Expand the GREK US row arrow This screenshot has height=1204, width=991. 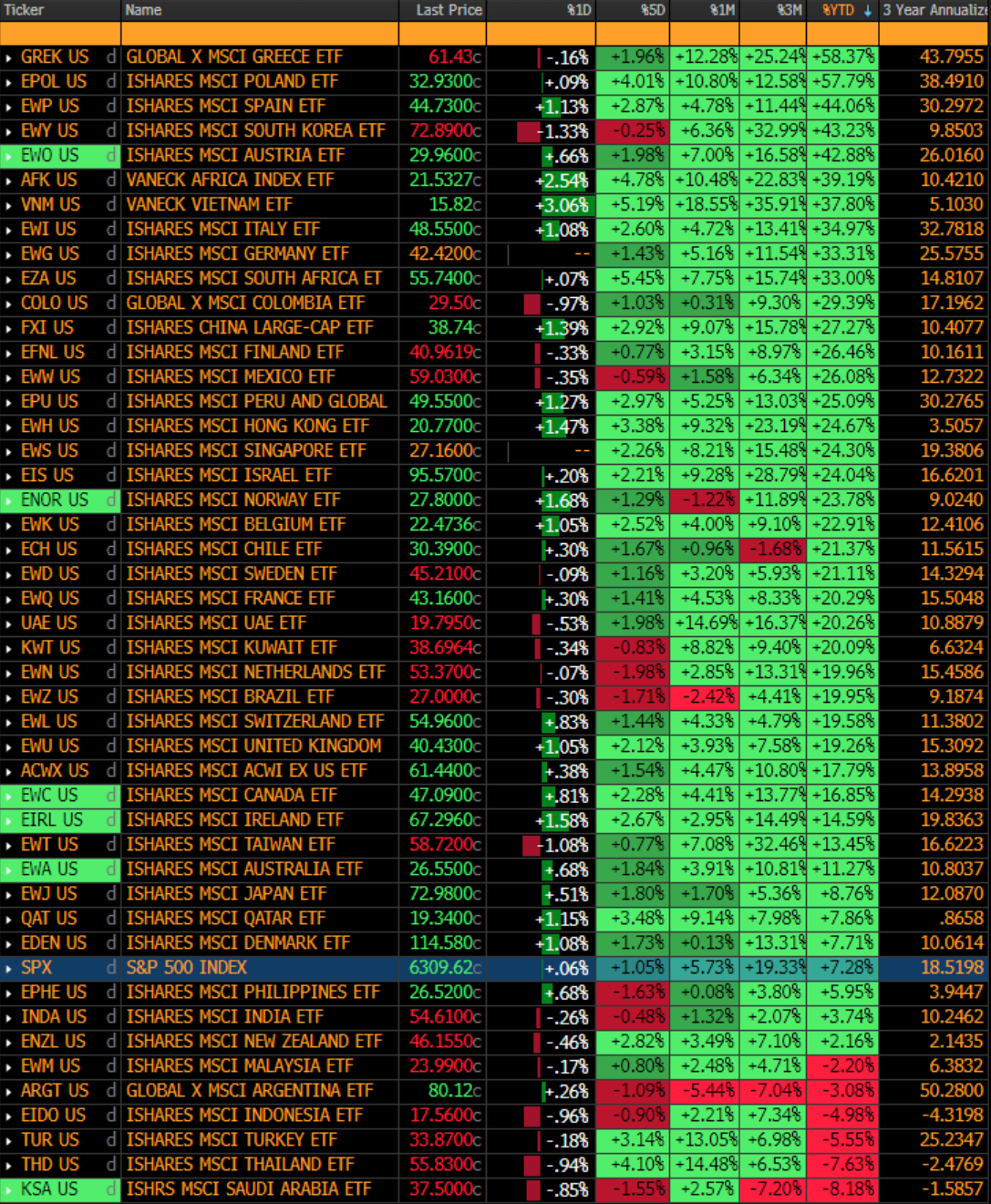point(8,57)
